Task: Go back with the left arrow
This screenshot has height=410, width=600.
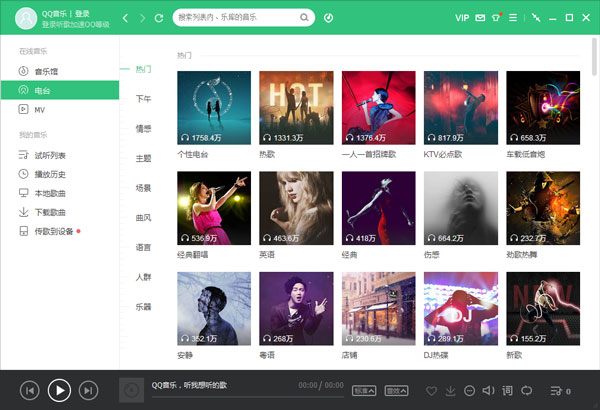Action: pos(125,18)
